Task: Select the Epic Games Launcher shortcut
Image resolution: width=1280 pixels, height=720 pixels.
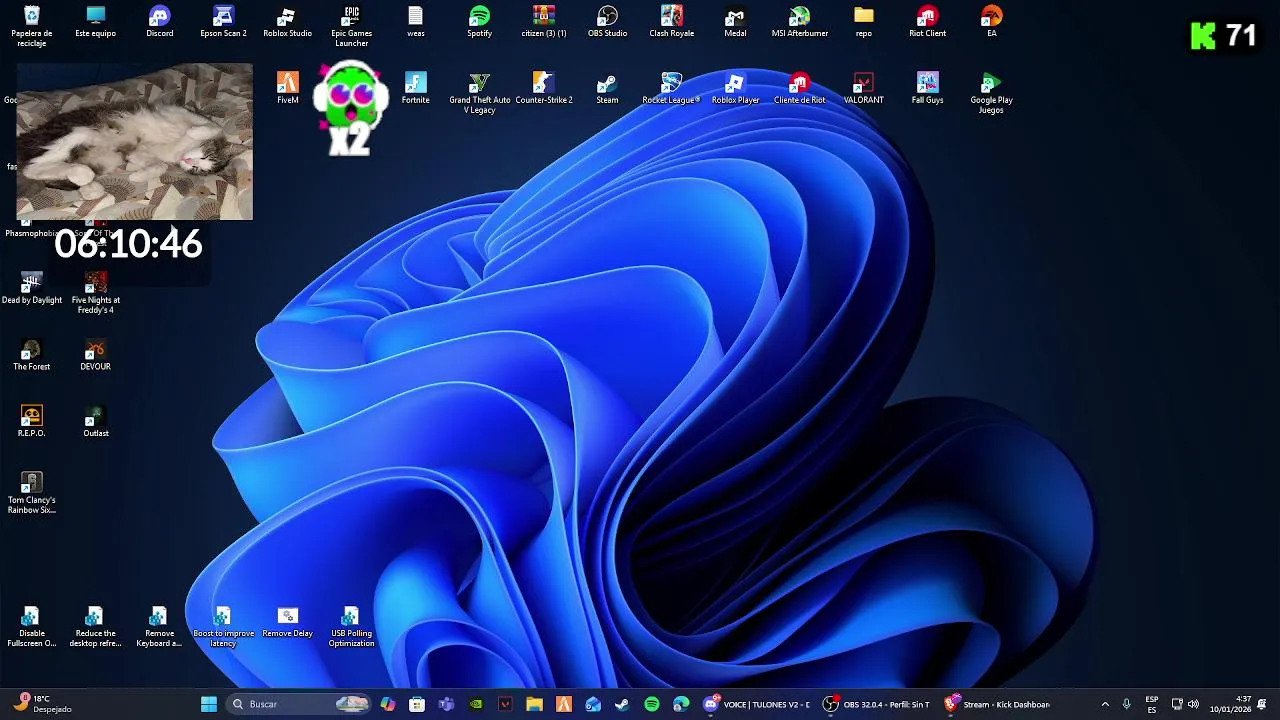Action: pyautogui.click(x=351, y=26)
